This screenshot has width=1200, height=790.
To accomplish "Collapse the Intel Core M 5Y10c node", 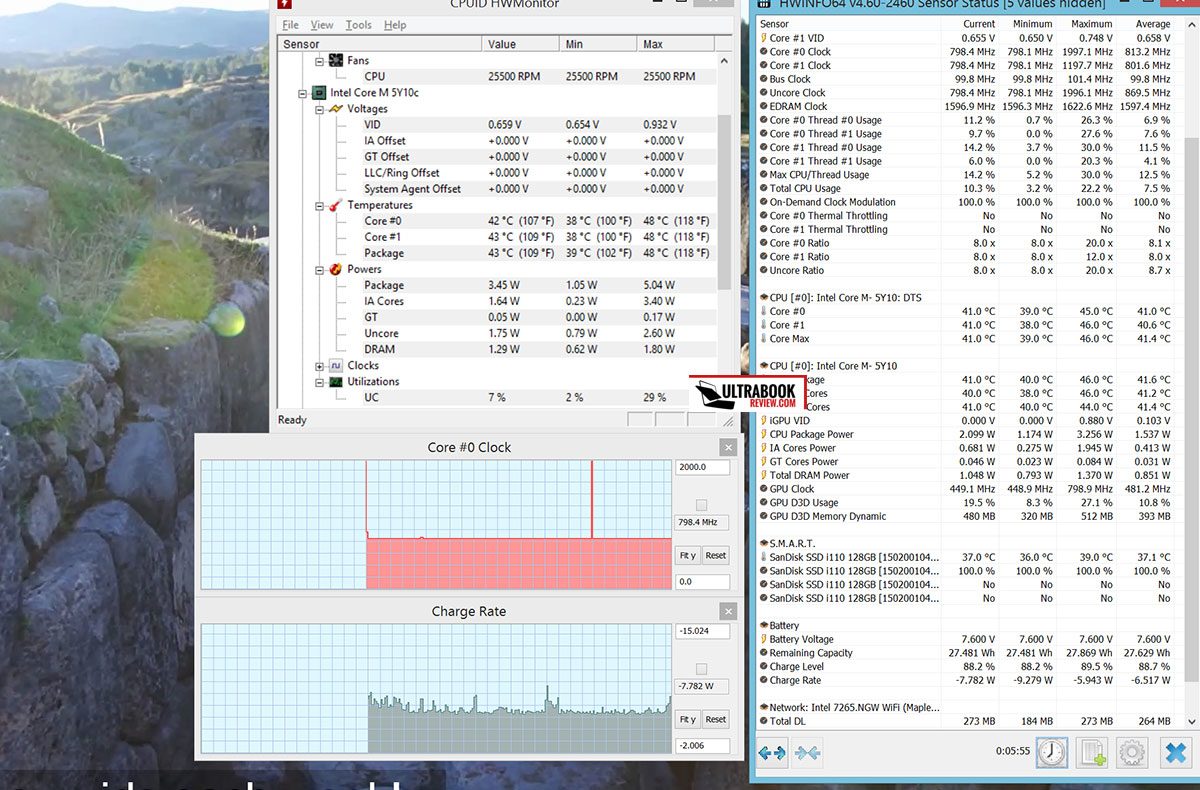I will (302, 93).
